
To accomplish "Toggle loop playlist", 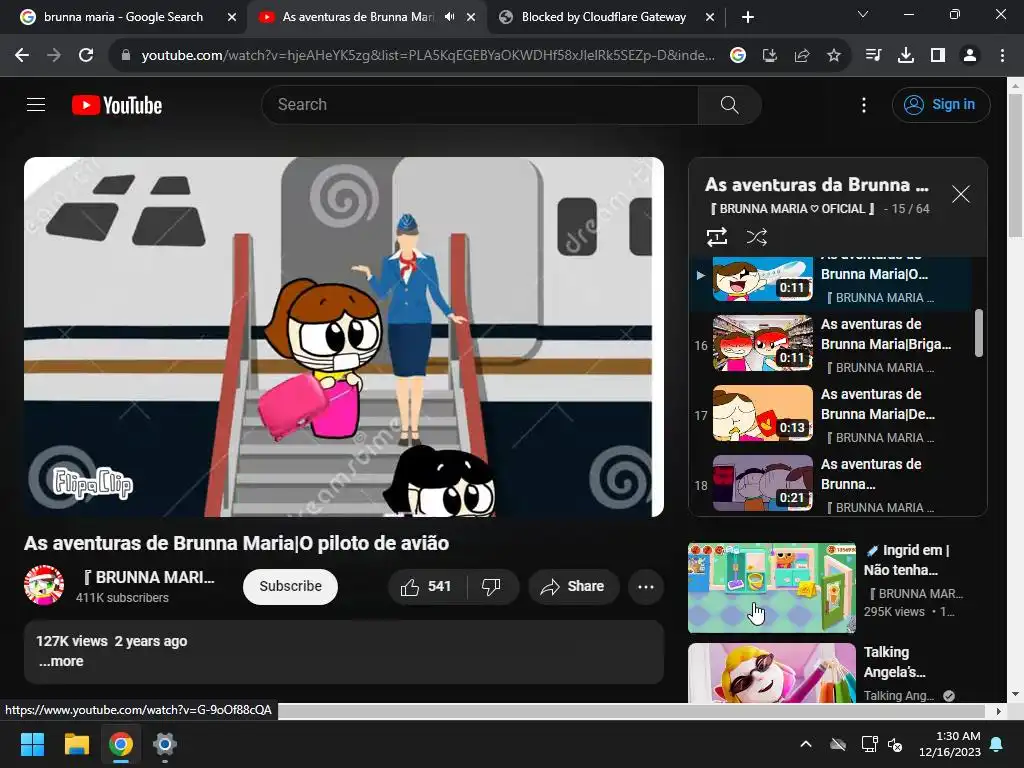I will pos(716,237).
